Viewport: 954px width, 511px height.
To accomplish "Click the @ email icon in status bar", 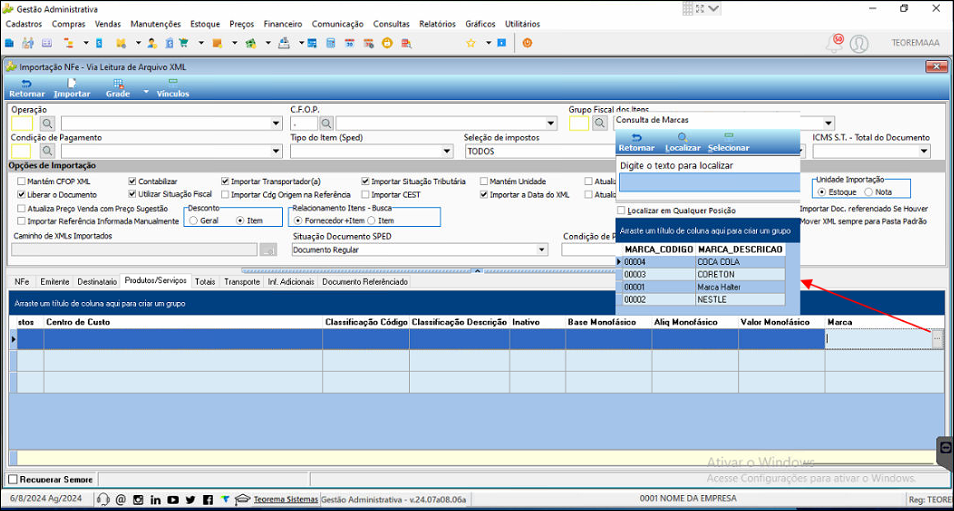I will point(120,499).
